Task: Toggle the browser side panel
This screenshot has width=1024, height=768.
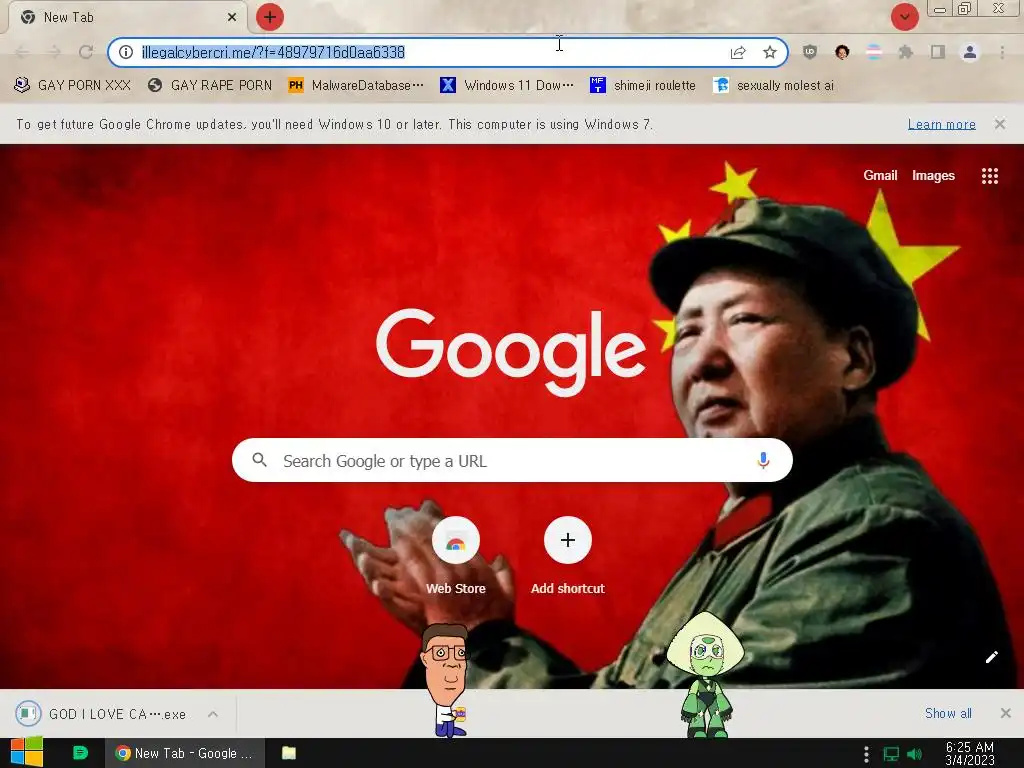Action: point(938,52)
